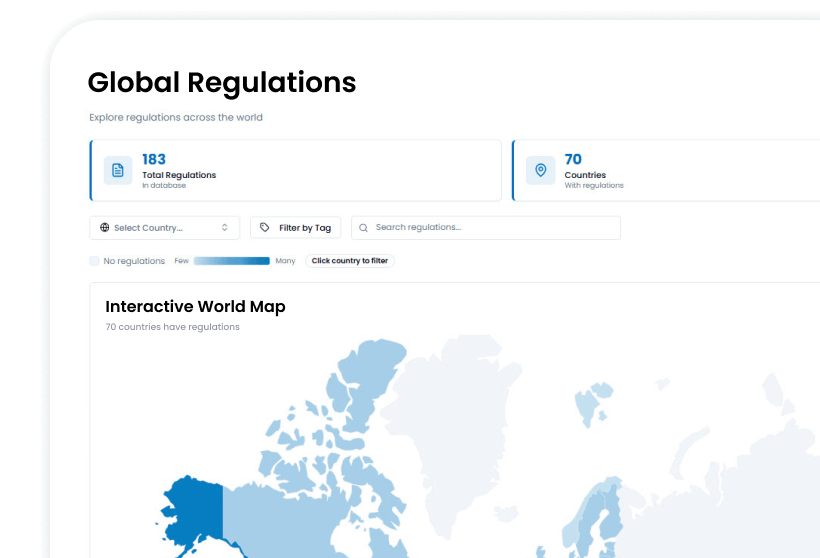
Task: Click the Interactive World Map title
Action: (195, 306)
